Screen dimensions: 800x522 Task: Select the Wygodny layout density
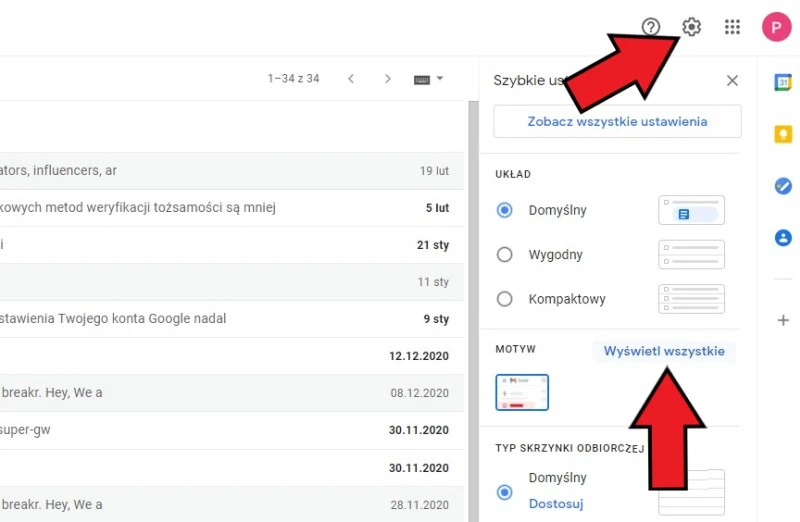[x=505, y=255]
